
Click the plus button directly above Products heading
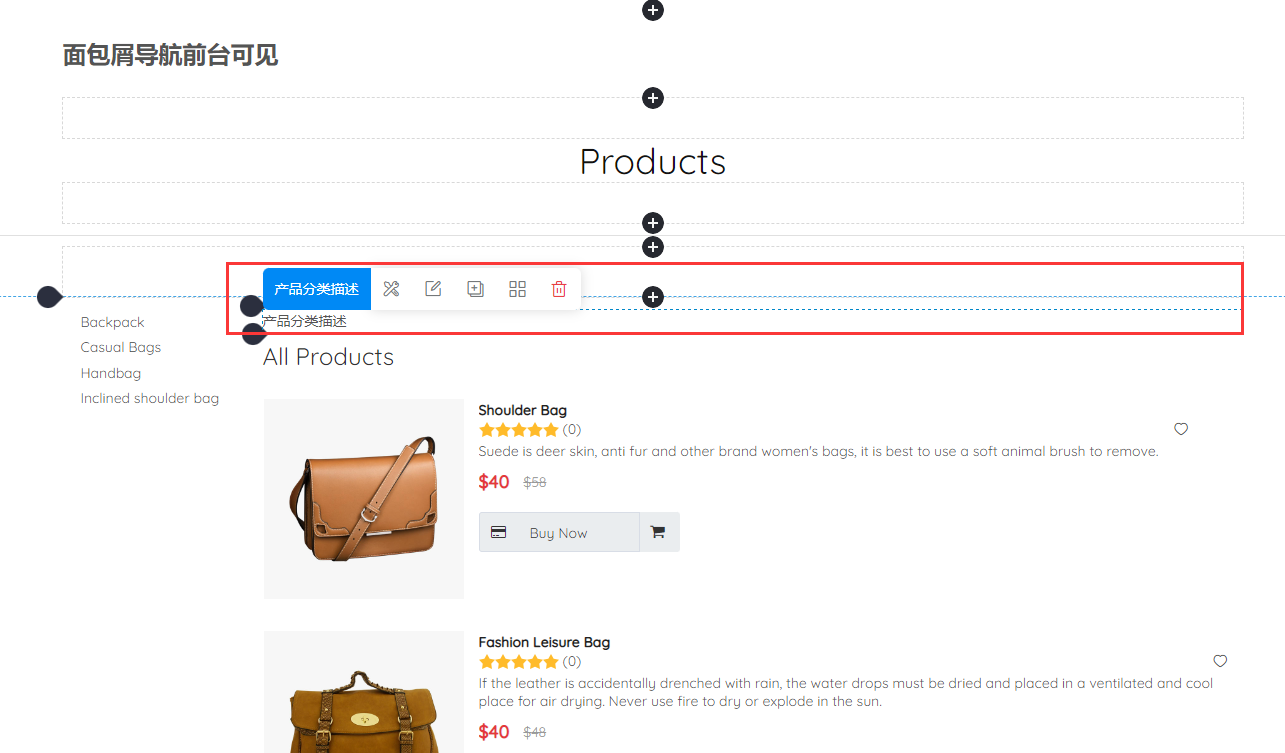[653, 98]
